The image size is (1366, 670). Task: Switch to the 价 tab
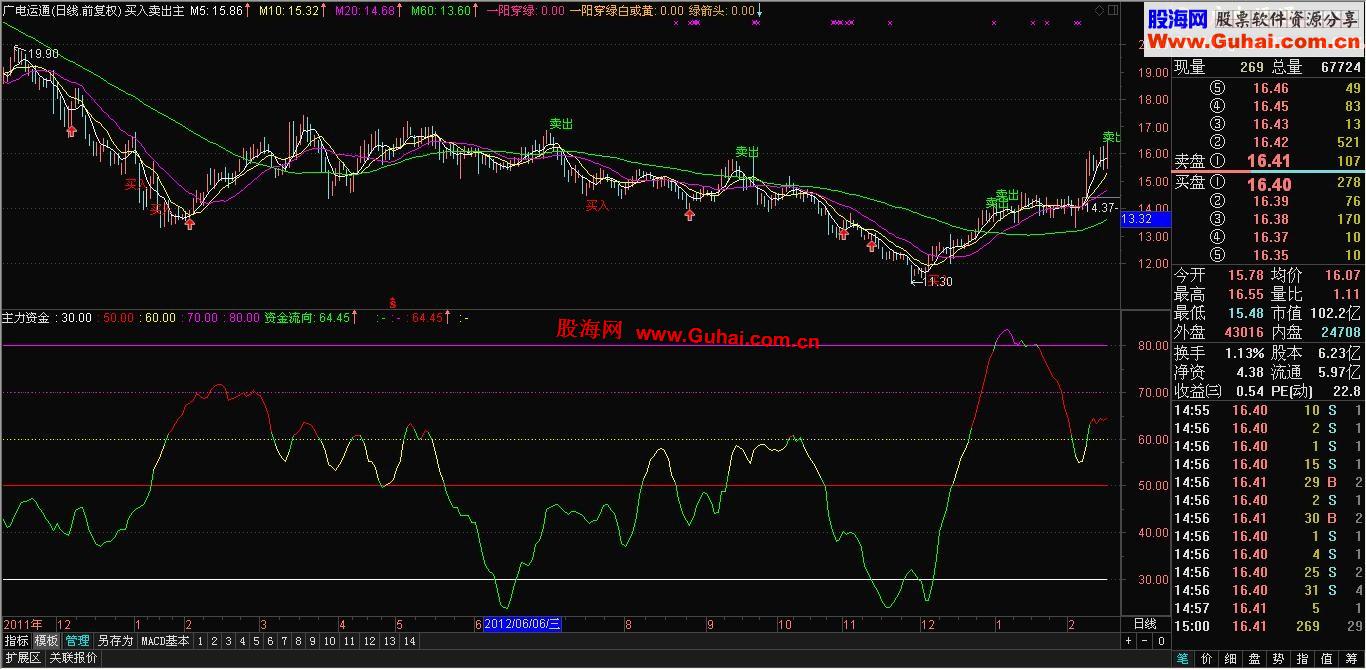(1207, 659)
